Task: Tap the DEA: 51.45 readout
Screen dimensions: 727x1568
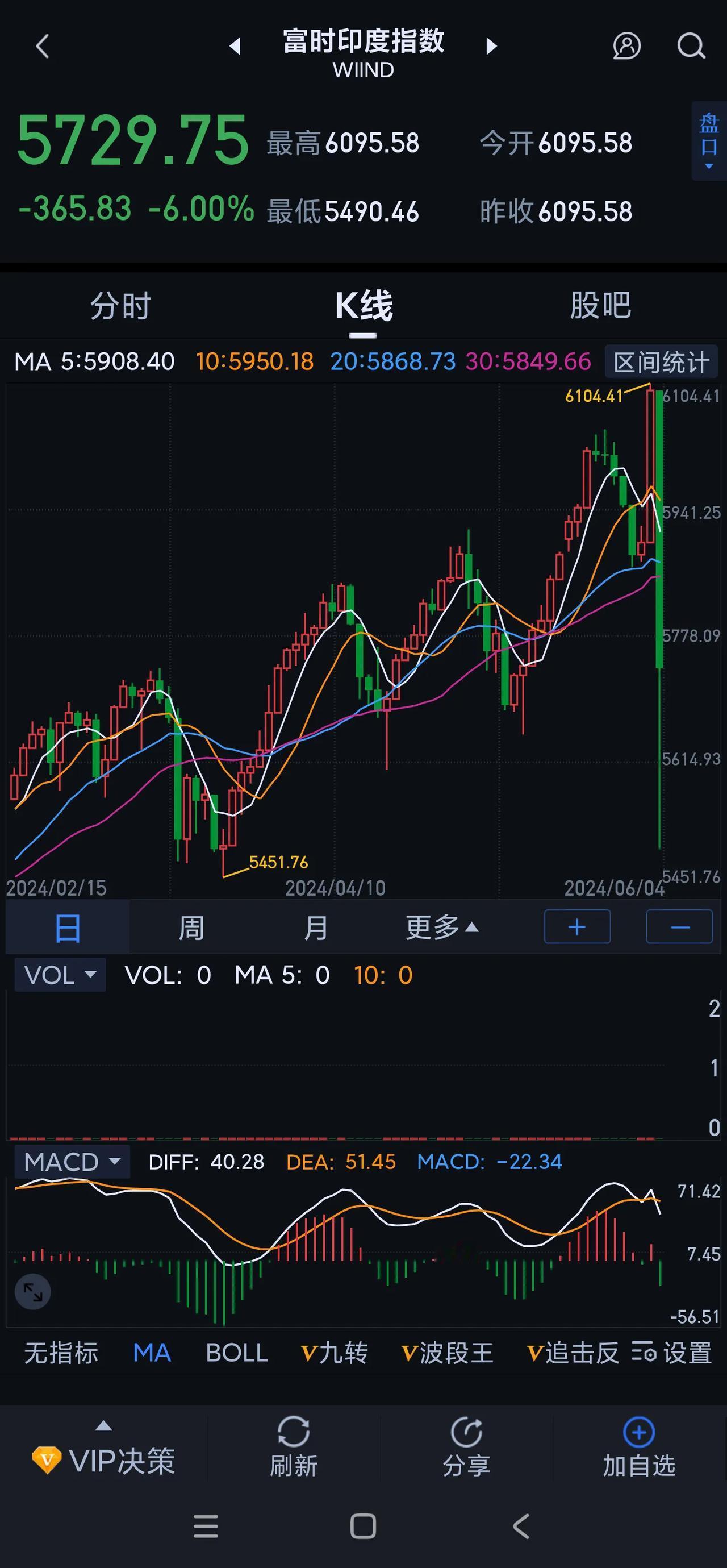Action: click(341, 1162)
